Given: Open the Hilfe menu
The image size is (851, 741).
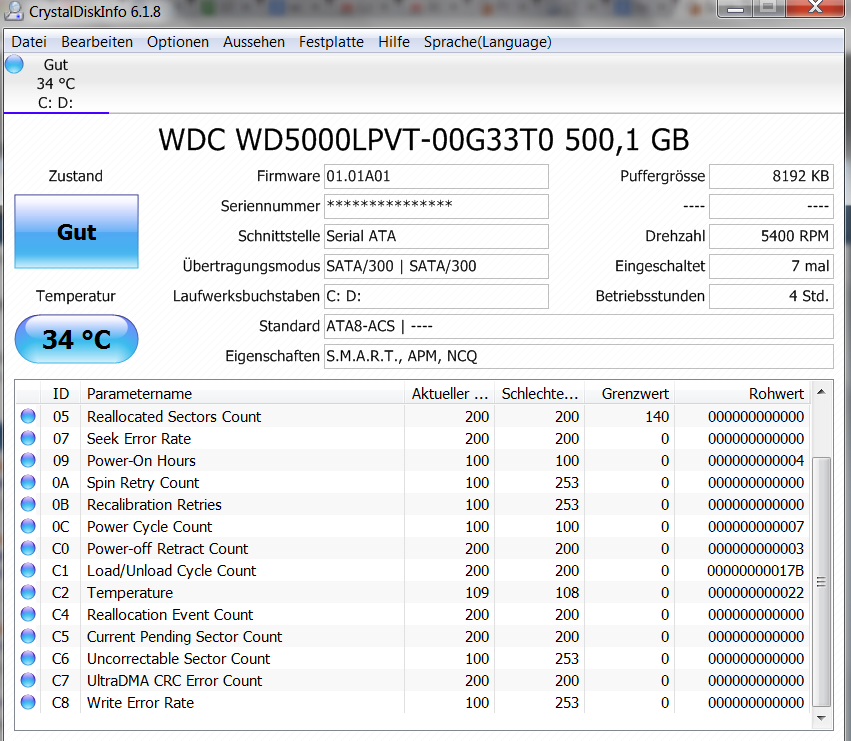Looking at the screenshot, I should click(393, 42).
